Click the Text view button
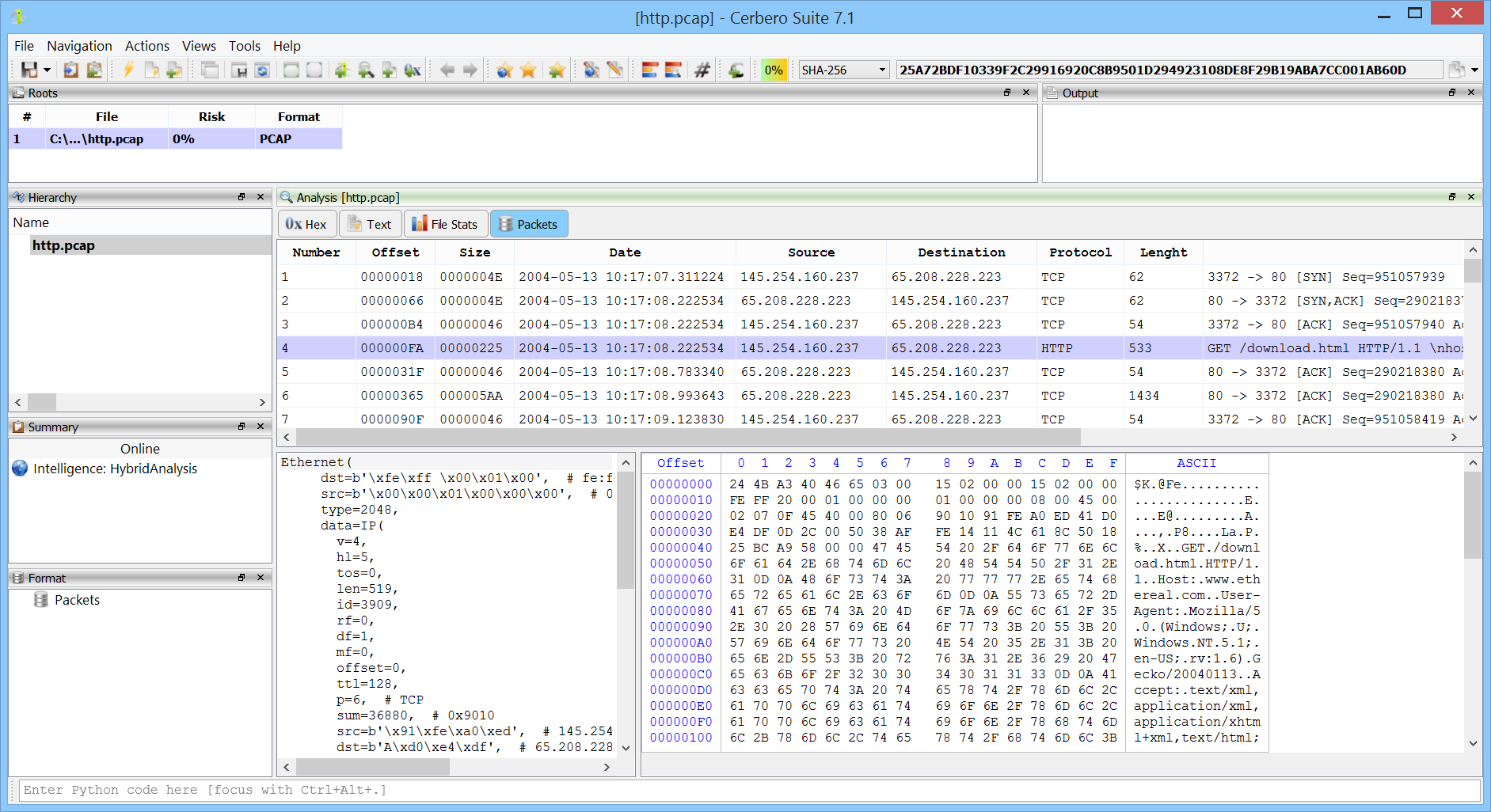Viewport: 1491px width, 812px height. 370,223
